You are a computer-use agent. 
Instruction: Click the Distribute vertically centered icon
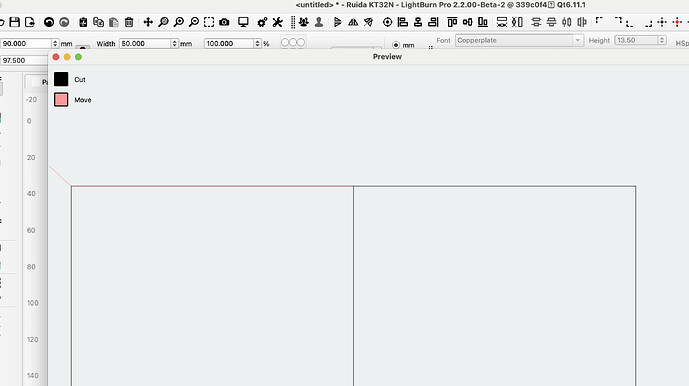click(536, 22)
